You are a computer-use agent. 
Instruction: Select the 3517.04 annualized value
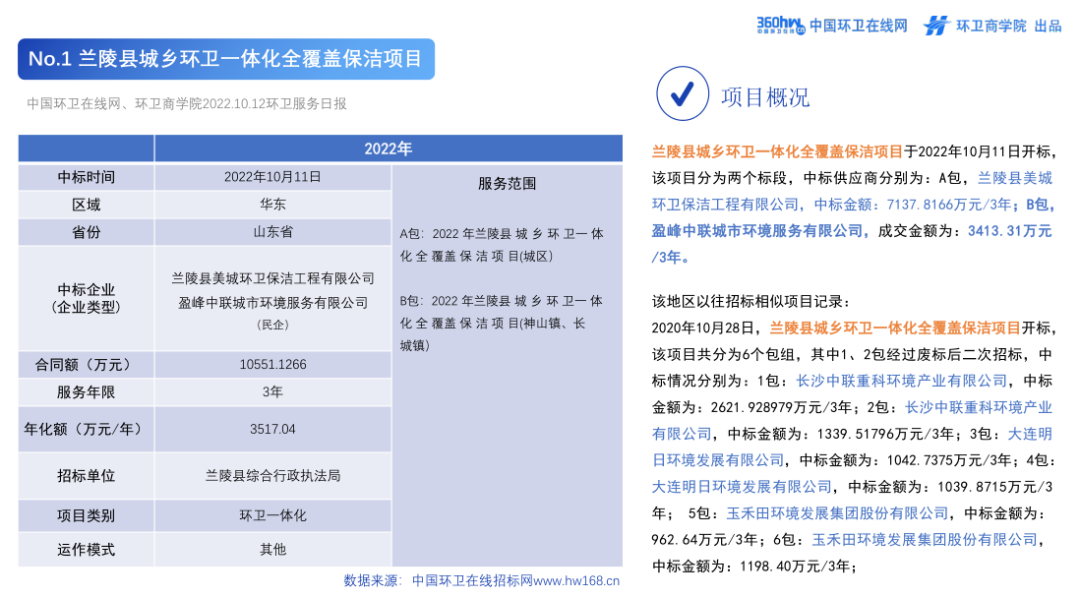[x=273, y=429]
